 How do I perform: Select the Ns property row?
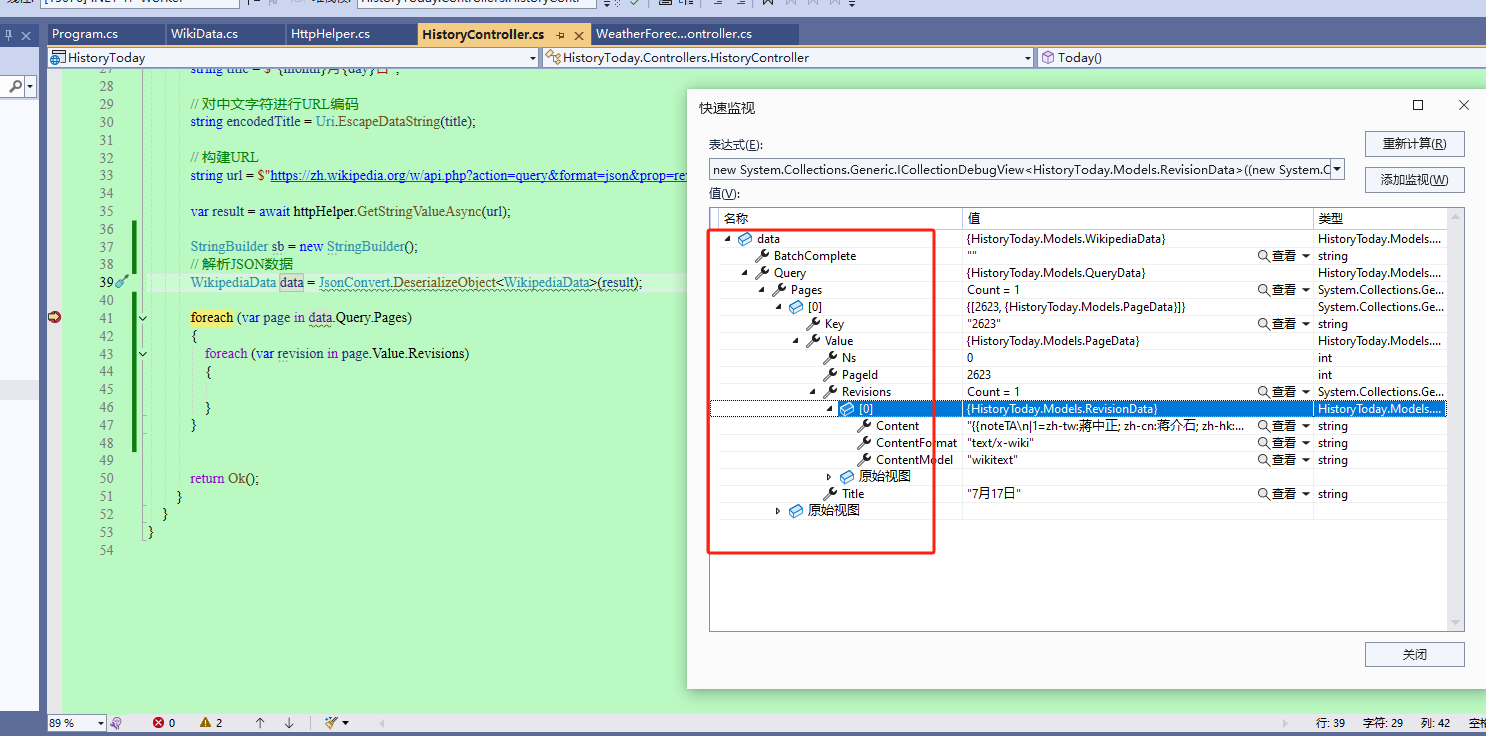[1078, 358]
